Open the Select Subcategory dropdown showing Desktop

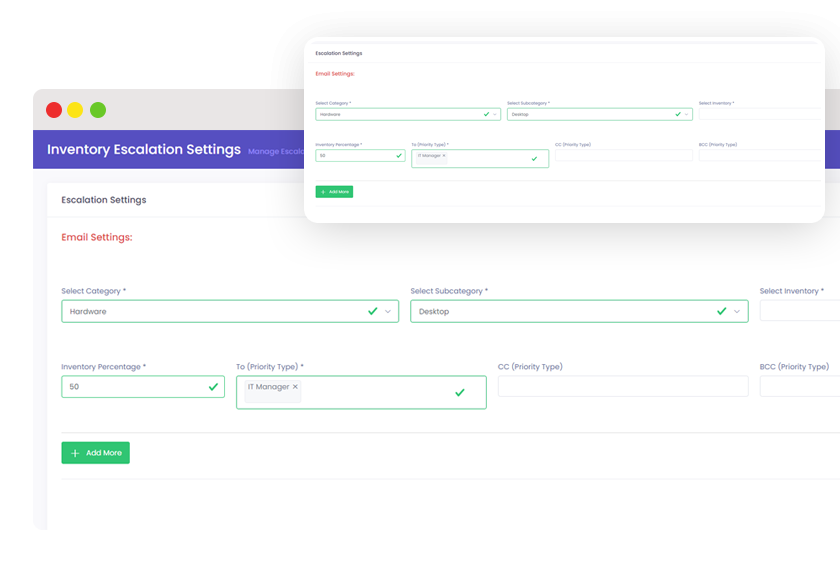point(579,311)
